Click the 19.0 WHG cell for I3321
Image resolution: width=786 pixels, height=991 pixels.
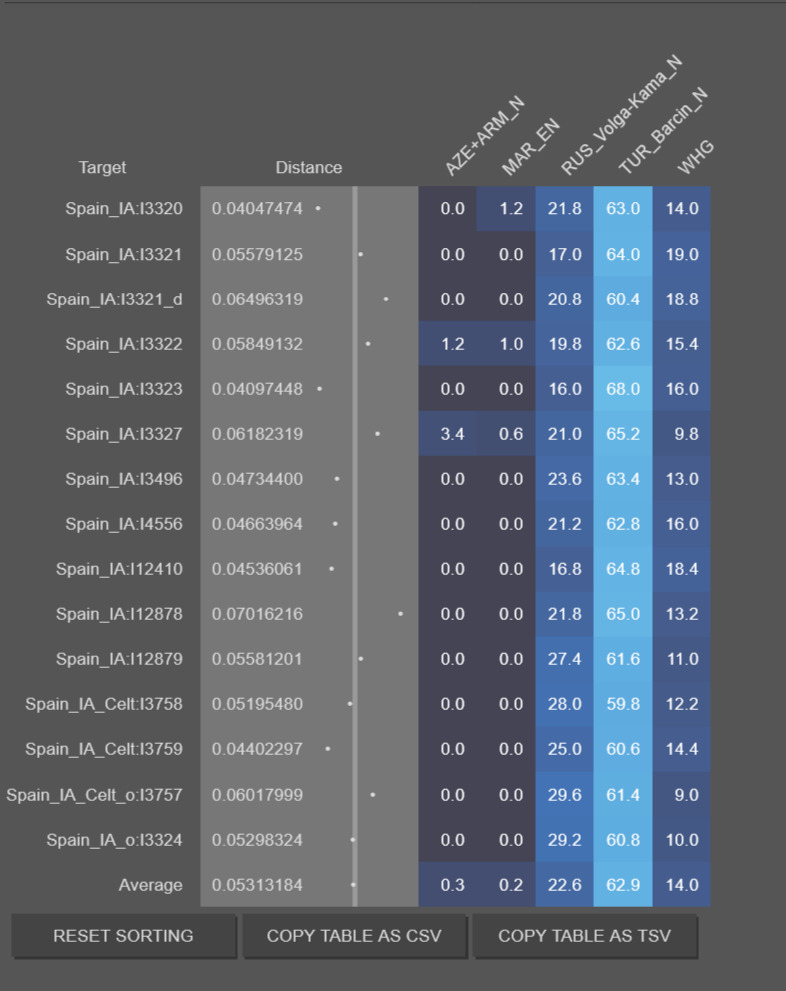[682, 254]
